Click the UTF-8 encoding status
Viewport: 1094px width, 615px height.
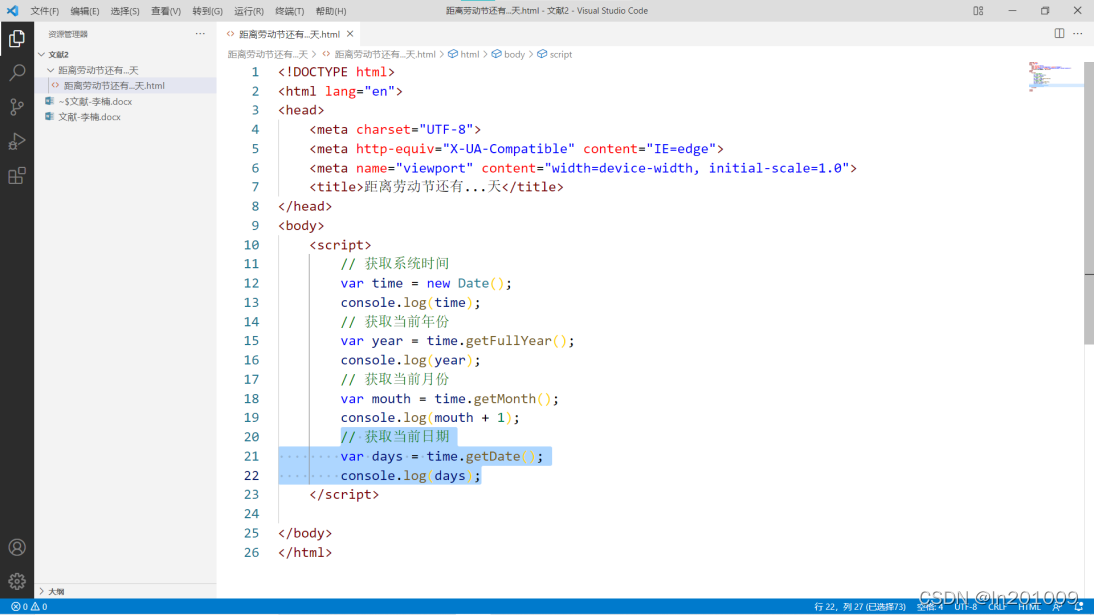pos(966,607)
